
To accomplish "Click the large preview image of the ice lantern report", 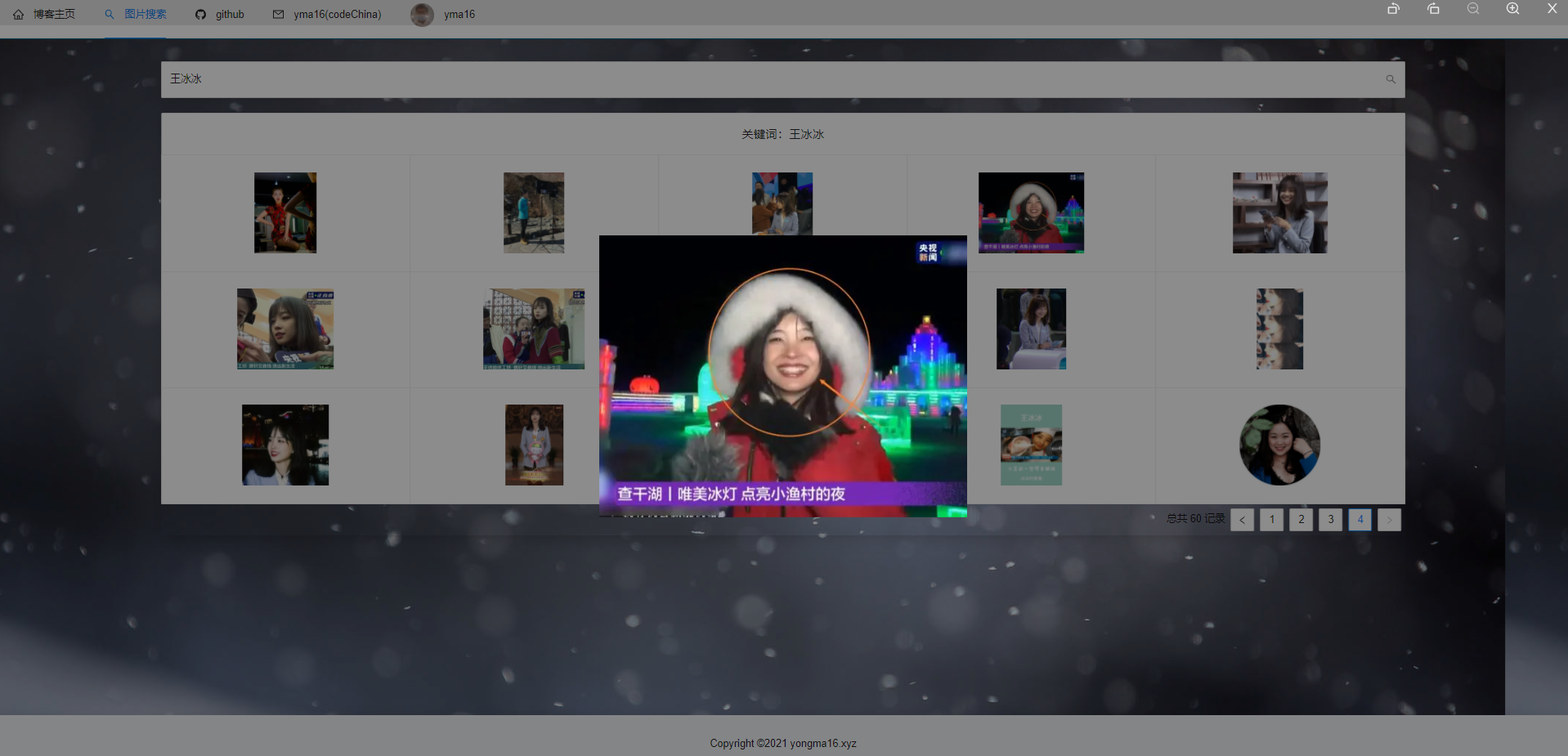I will pyautogui.click(x=783, y=376).
